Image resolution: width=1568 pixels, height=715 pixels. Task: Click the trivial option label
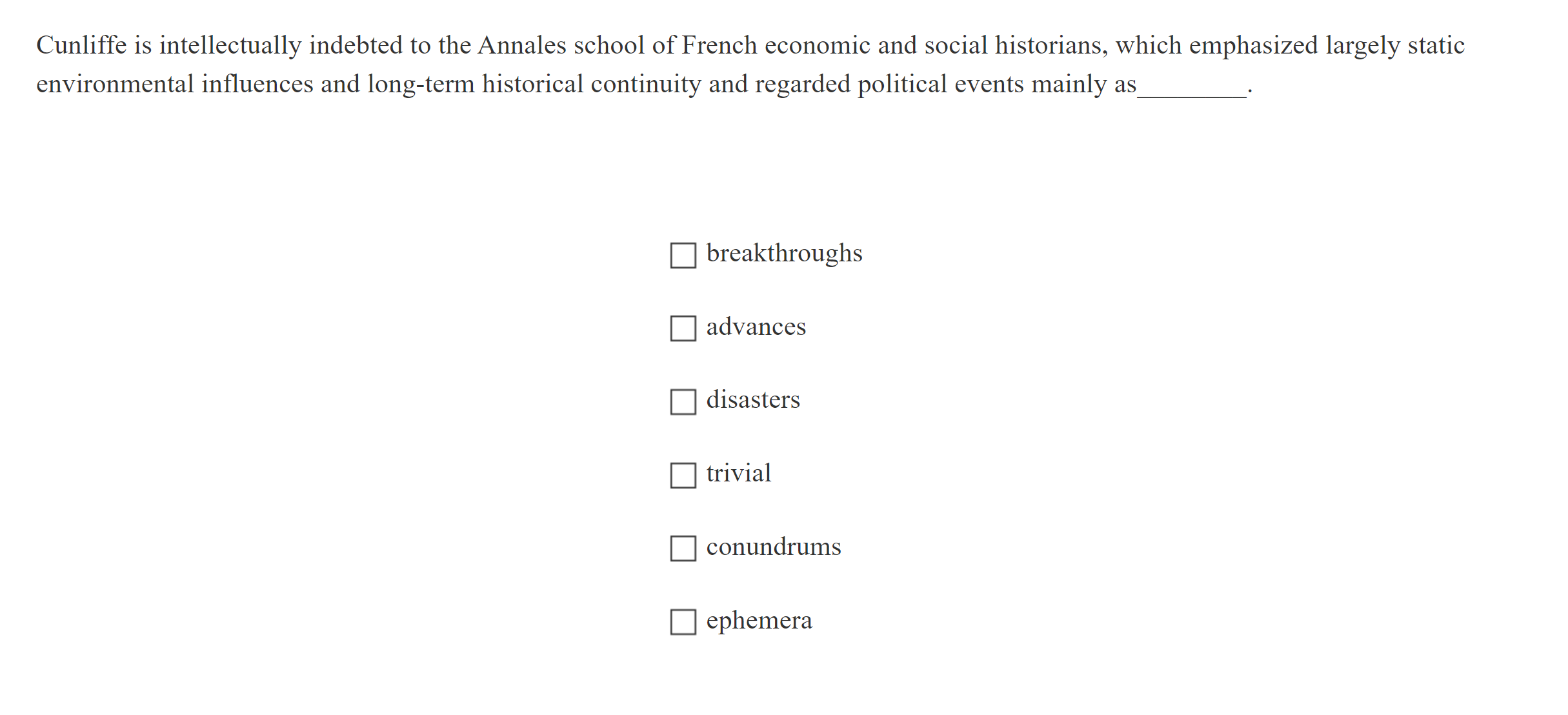[x=738, y=473]
